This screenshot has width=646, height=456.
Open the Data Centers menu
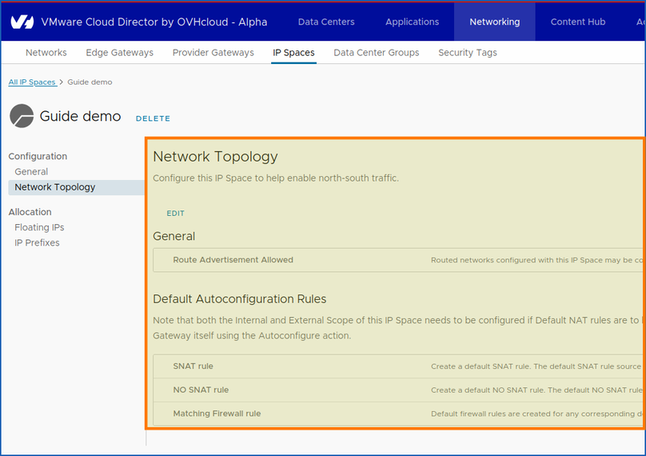tap(326, 22)
